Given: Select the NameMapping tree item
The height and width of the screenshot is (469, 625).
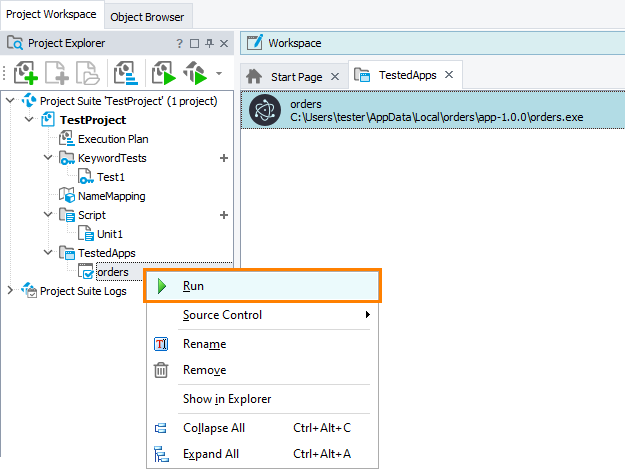Looking at the screenshot, I should pos(111,196).
